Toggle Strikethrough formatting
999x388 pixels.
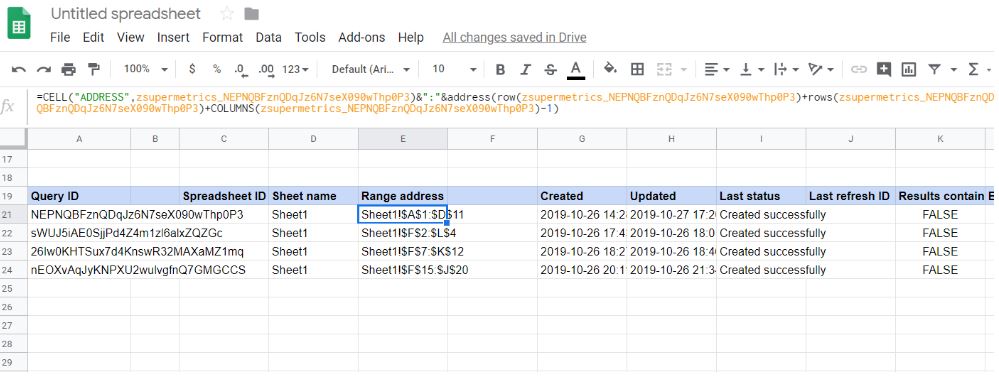[550, 69]
